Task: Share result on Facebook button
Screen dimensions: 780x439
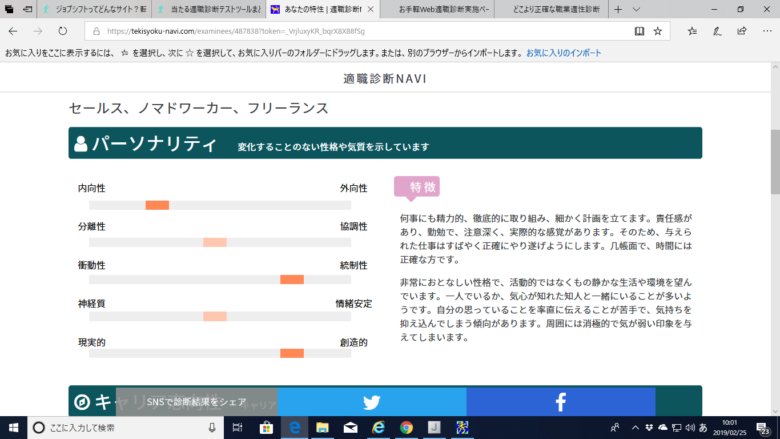Action: click(561, 402)
